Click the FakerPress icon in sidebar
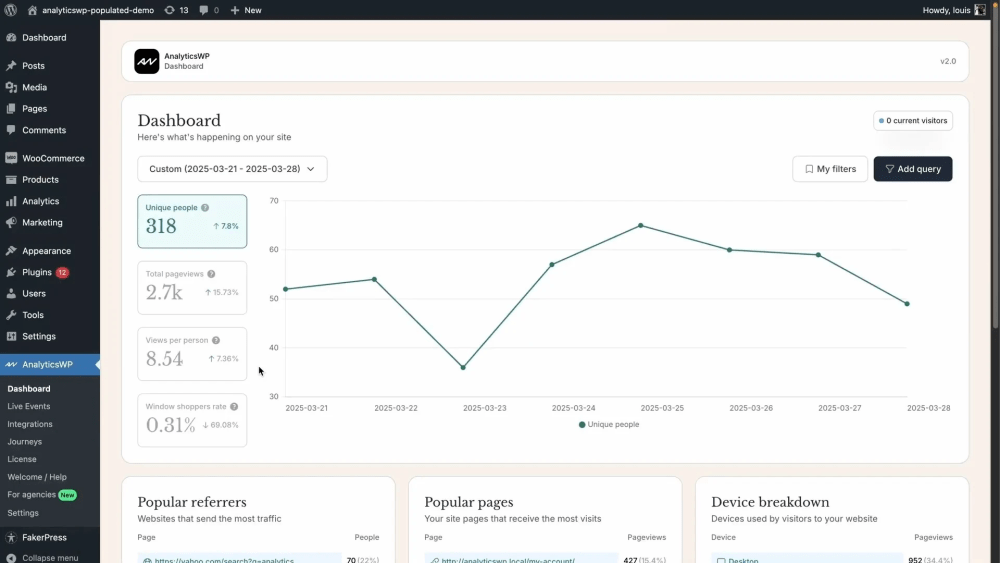Screen dimensions: 1000x563 (x=11, y=537)
